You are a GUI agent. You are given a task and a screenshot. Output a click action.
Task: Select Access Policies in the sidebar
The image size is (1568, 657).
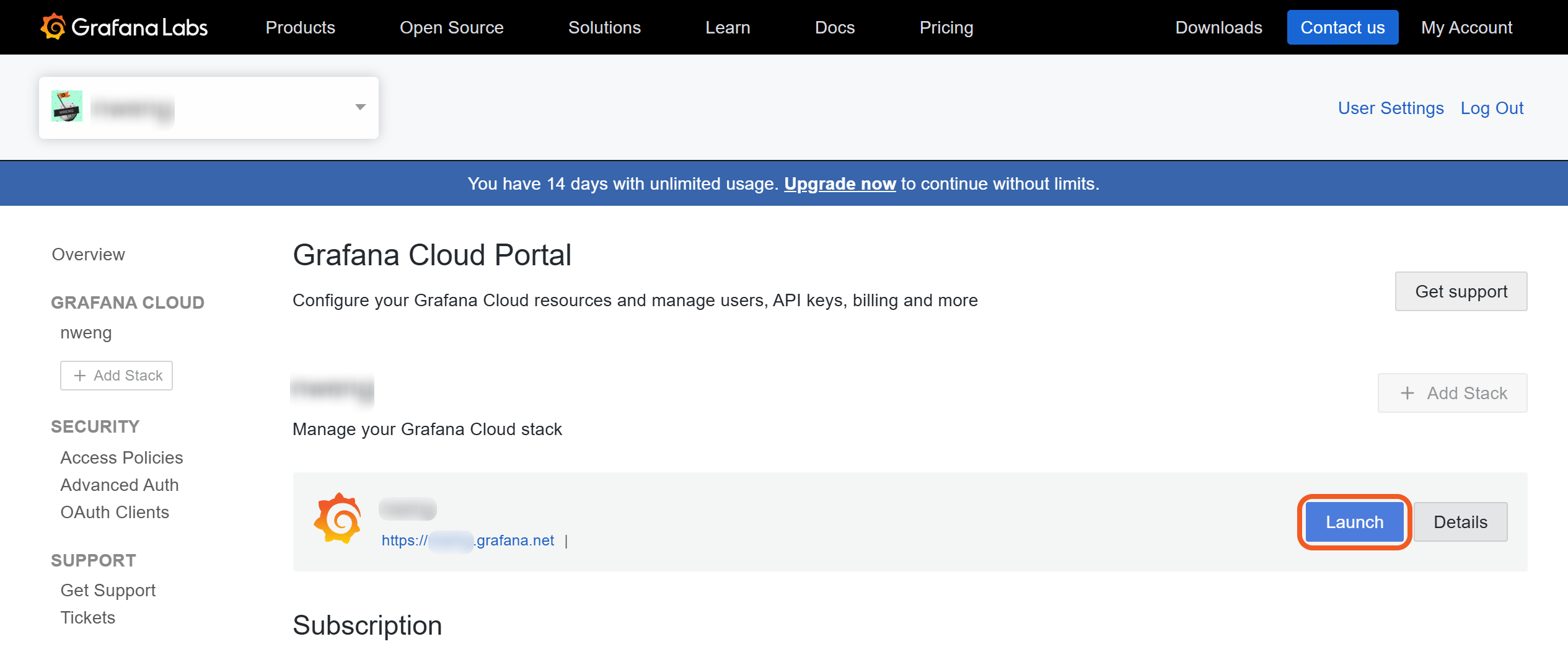tap(121, 457)
